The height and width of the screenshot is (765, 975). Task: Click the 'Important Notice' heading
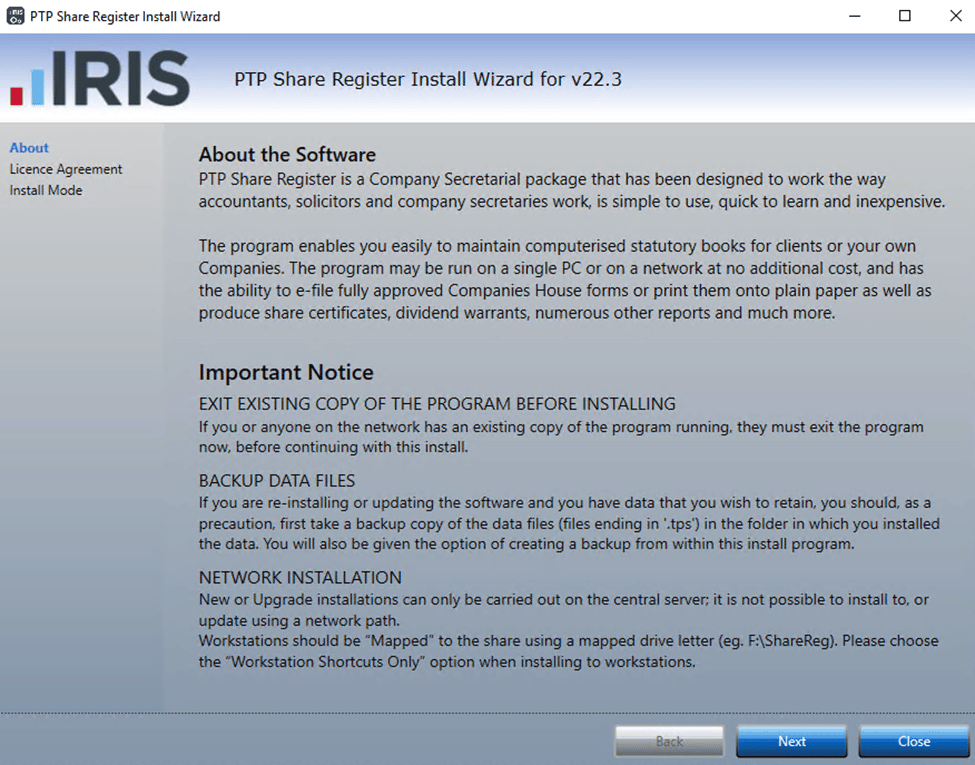[286, 372]
